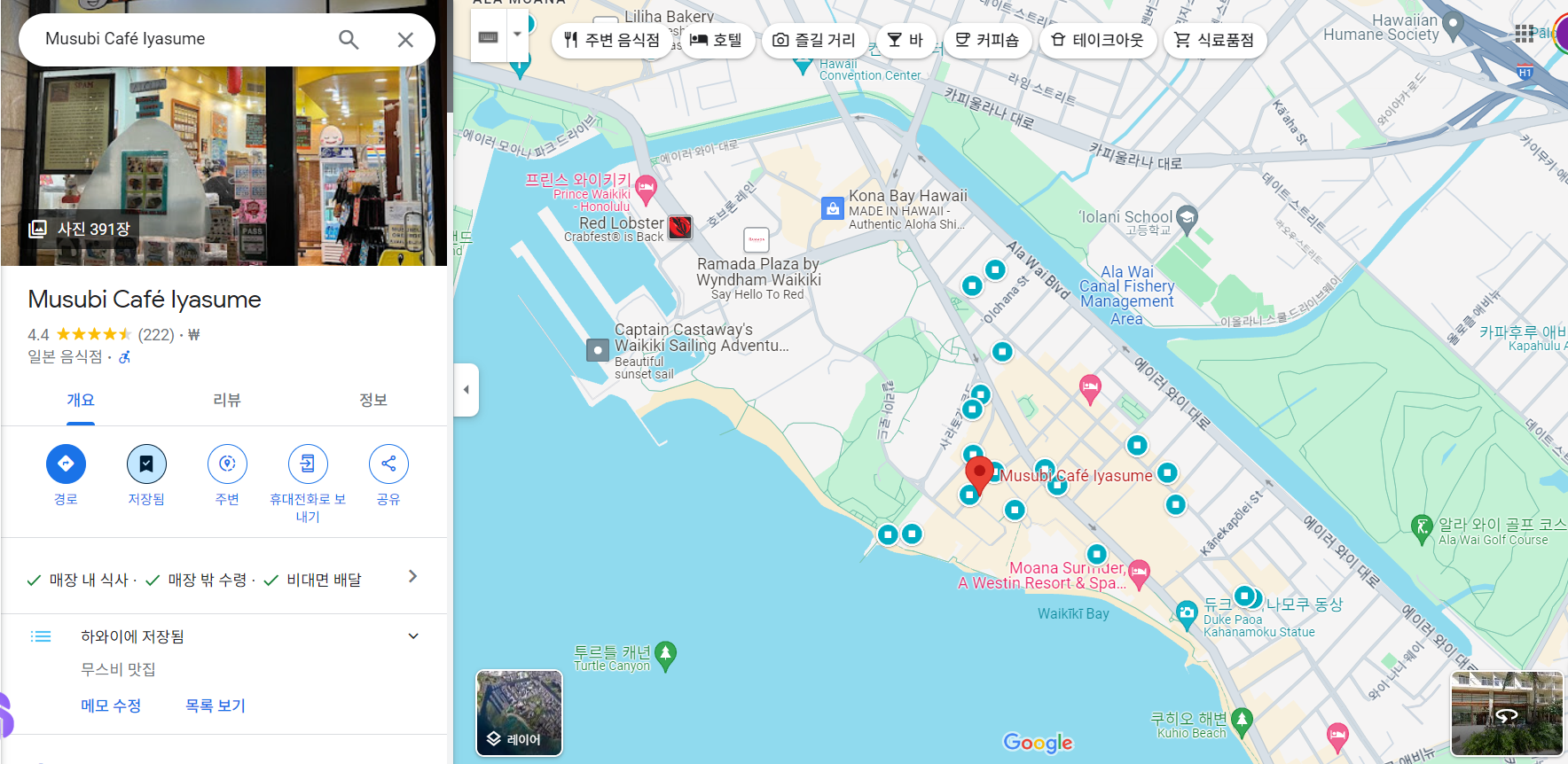Click the Ala Wai Golf Course pin
This screenshot has height=764, width=1568.
point(1422,528)
